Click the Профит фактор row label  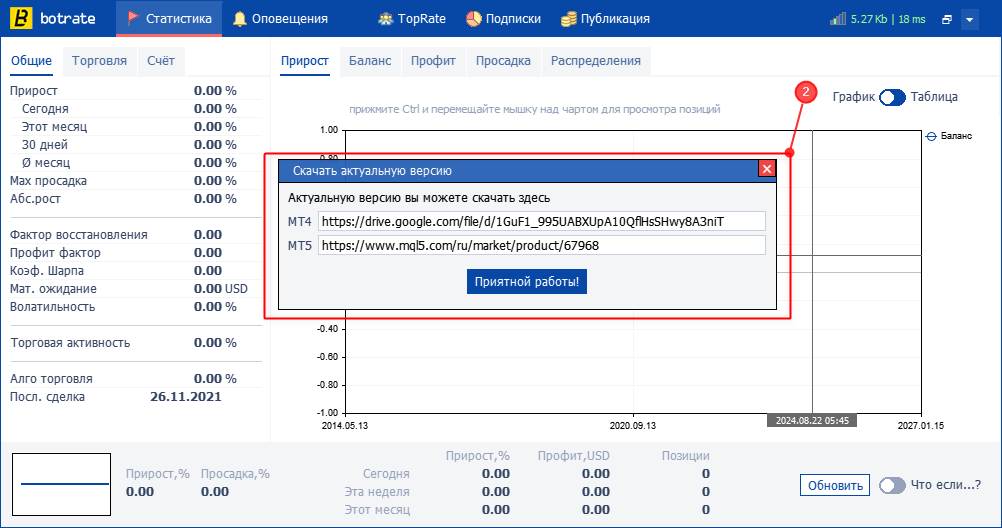(x=55, y=252)
